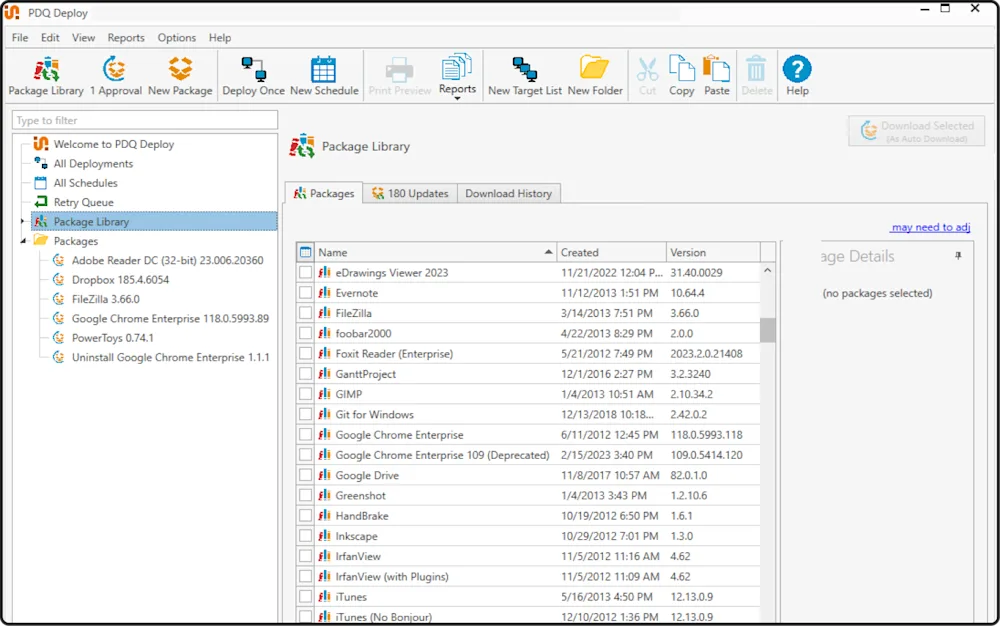1000x626 pixels.
Task: Click the select-all column header icon
Action: click(305, 252)
